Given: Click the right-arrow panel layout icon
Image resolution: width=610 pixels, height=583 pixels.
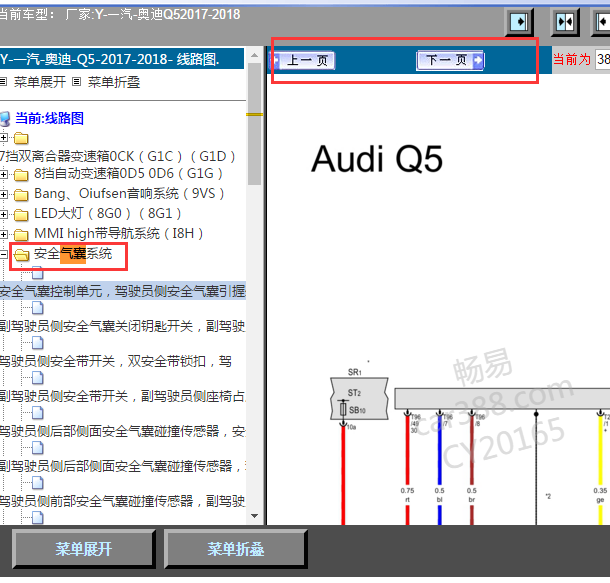Looking at the screenshot, I should pos(519,22).
